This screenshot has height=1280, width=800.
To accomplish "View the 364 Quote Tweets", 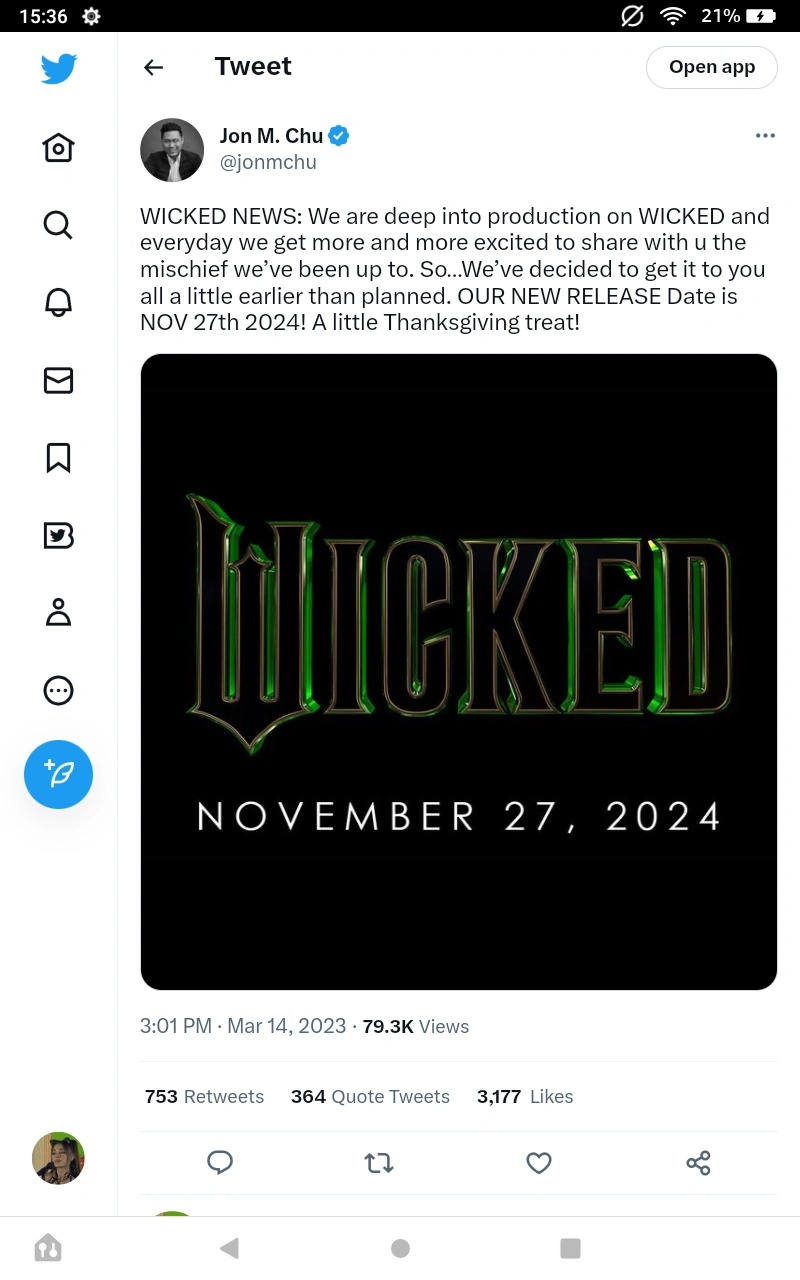I will [x=370, y=1097].
